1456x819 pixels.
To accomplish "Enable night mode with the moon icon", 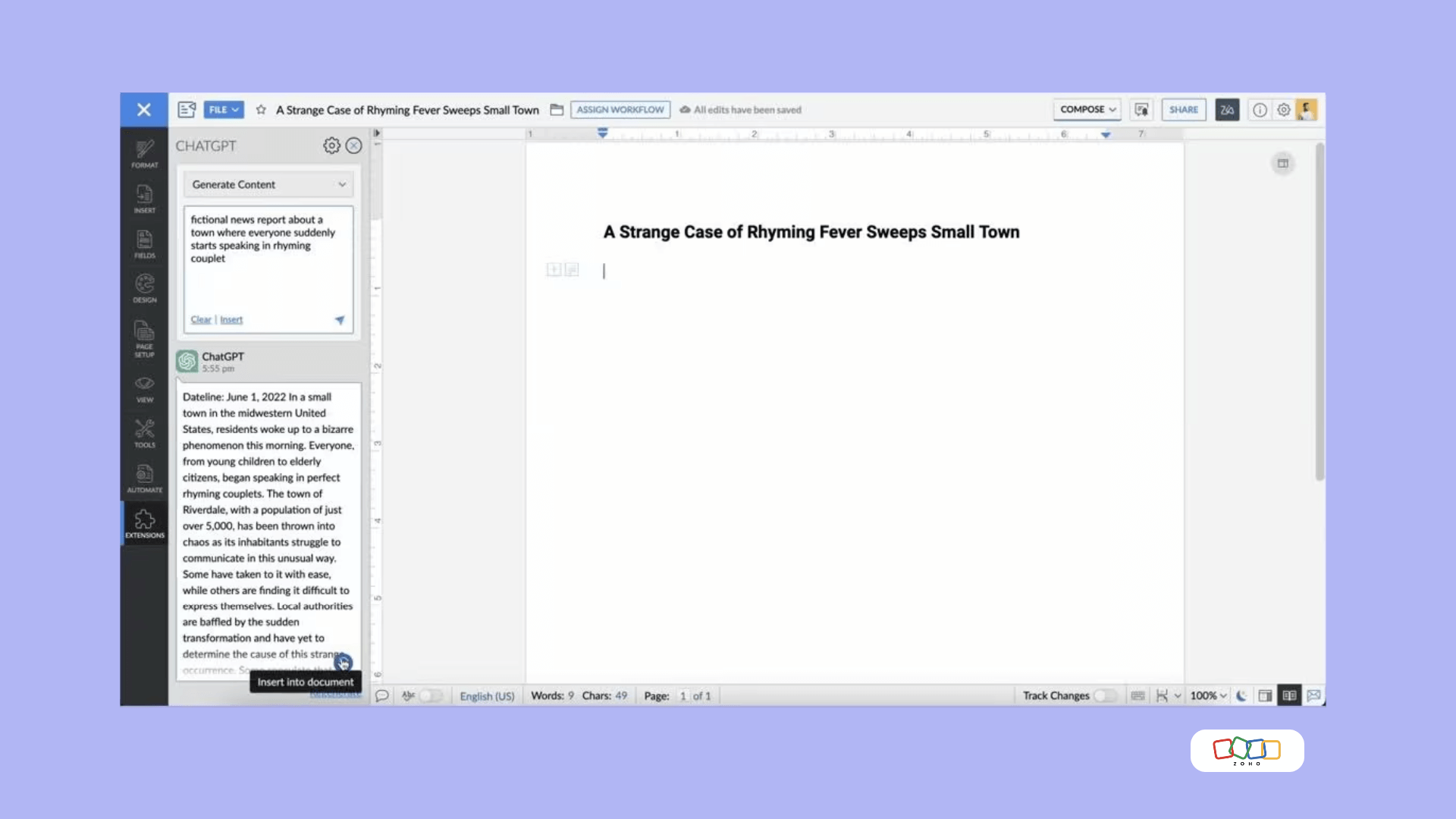I will pos(1241,695).
